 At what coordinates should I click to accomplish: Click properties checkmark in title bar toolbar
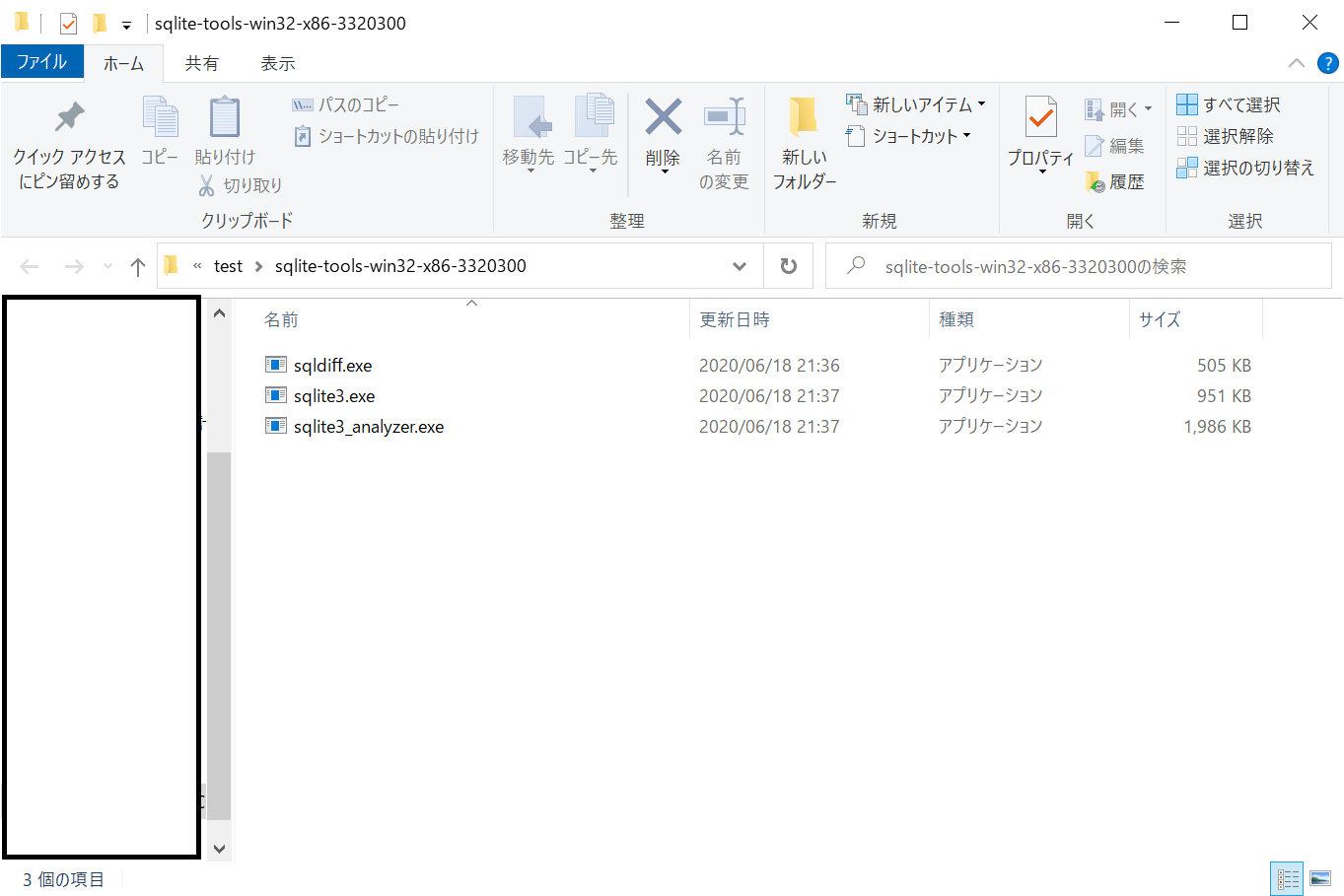(68, 23)
